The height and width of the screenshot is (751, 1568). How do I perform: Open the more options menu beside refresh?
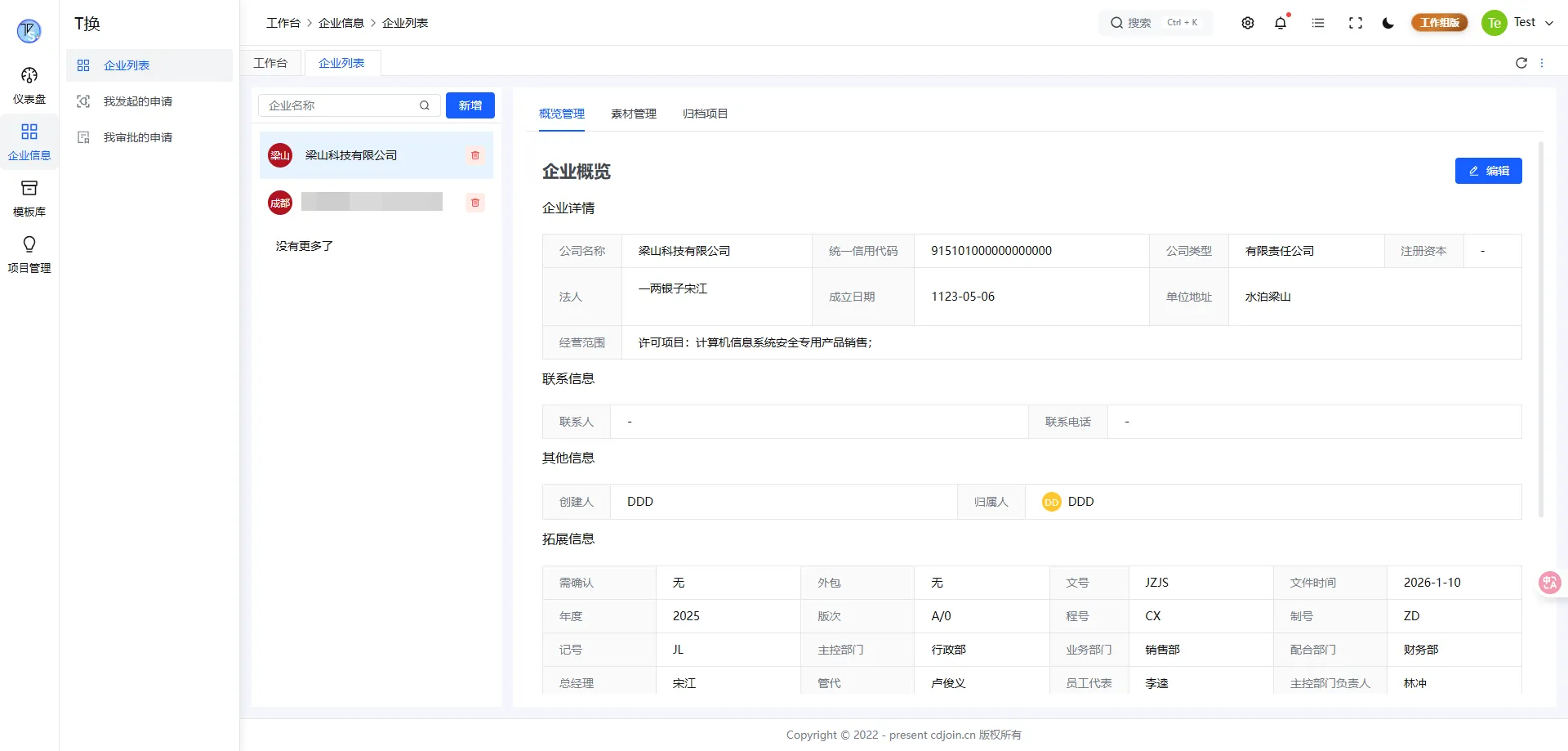[x=1543, y=63]
